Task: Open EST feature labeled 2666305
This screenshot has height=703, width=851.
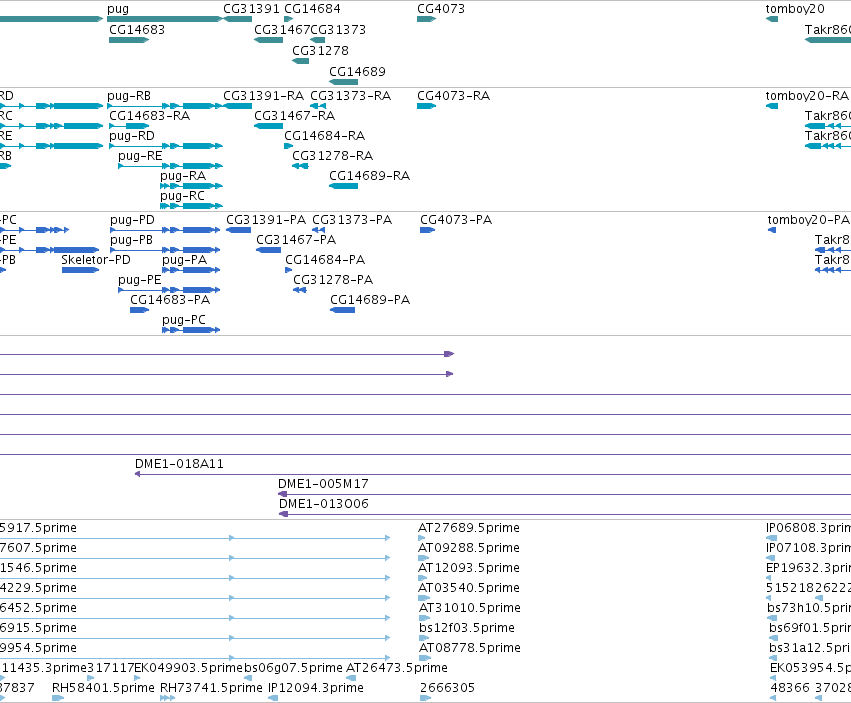Action: click(447, 688)
